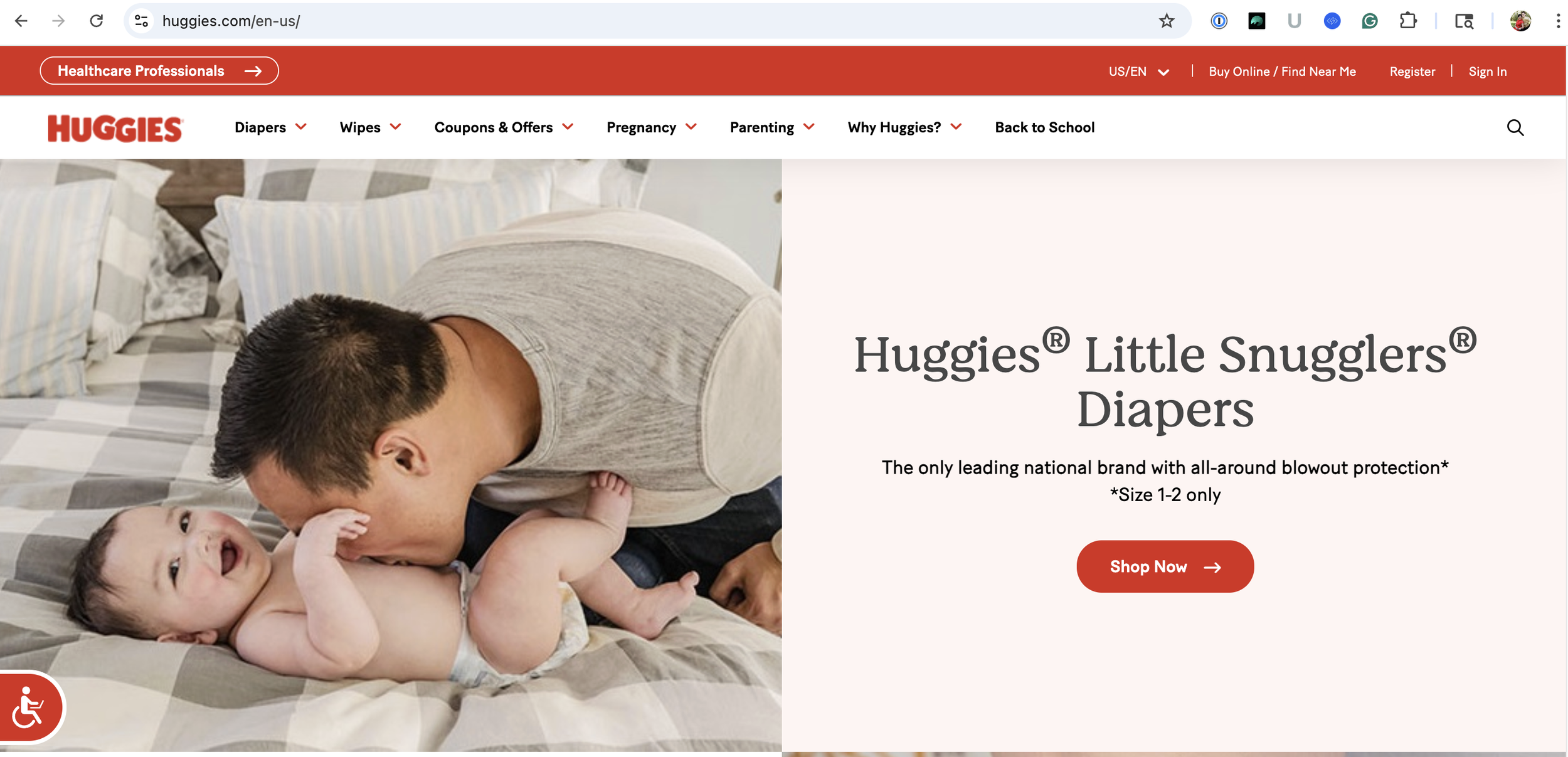Image resolution: width=1568 pixels, height=757 pixels.
Task: Open the Sign In link
Action: (1487, 71)
